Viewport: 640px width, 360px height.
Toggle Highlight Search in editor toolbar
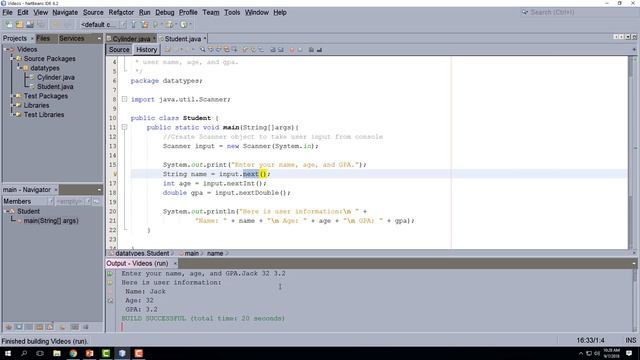click(227, 50)
